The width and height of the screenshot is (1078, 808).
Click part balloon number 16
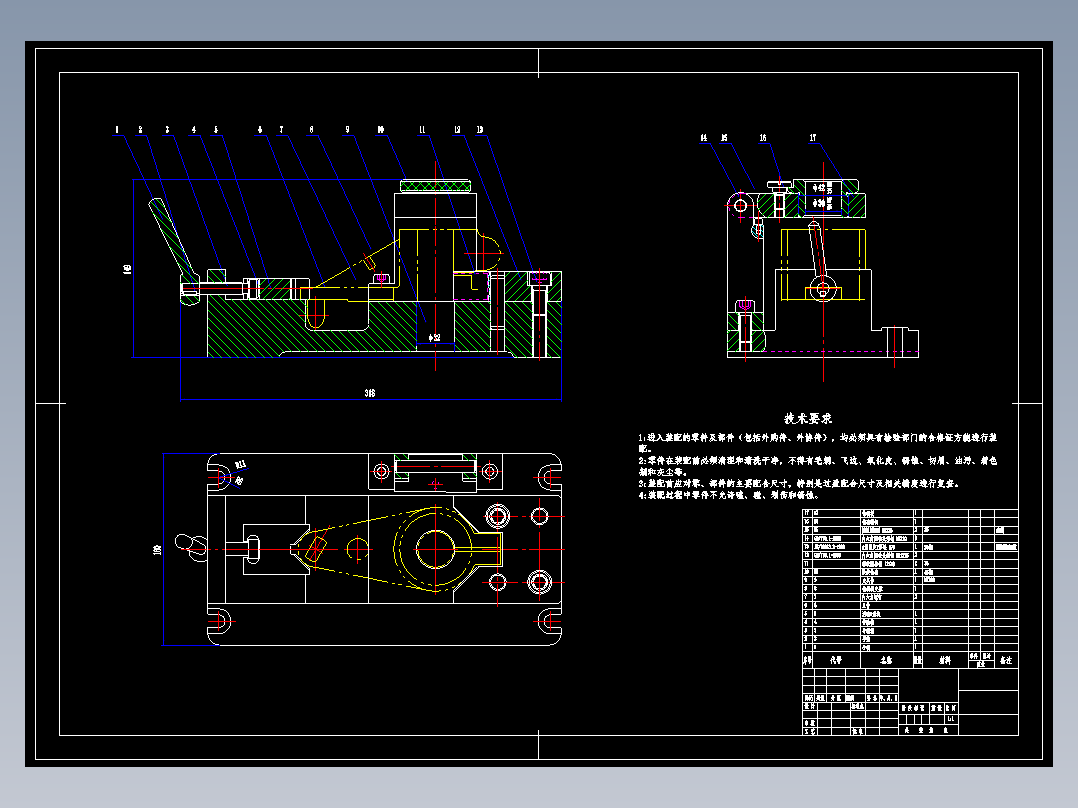(x=763, y=138)
